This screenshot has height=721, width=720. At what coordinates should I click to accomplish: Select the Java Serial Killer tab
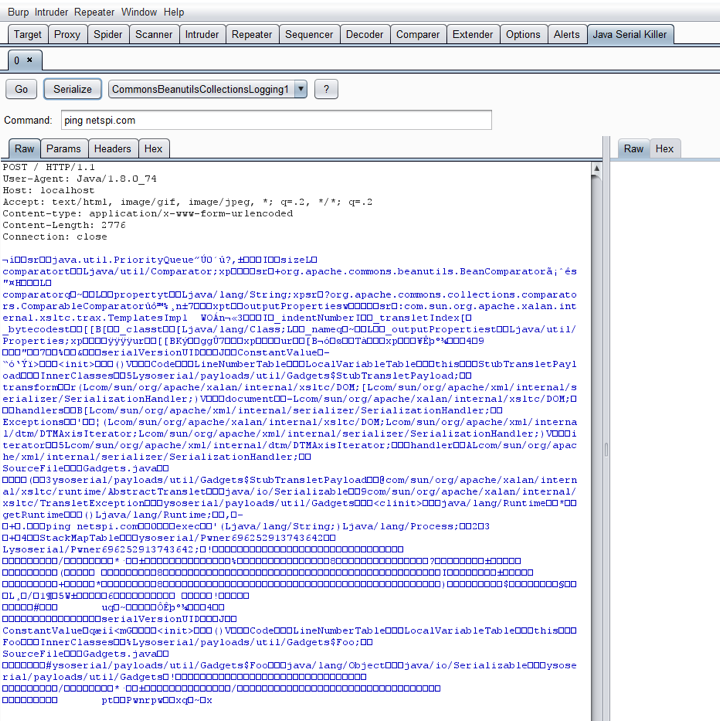(x=631, y=34)
